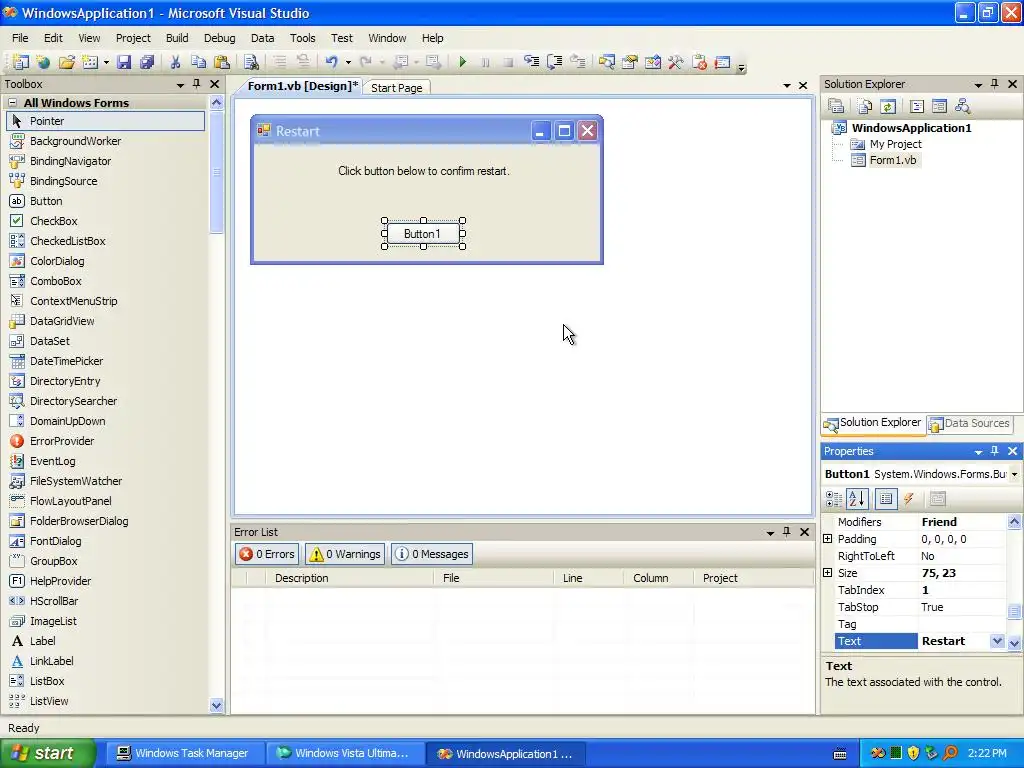Click the Paste clipboard icon
The height and width of the screenshot is (768, 1024).
click(222, 62)
